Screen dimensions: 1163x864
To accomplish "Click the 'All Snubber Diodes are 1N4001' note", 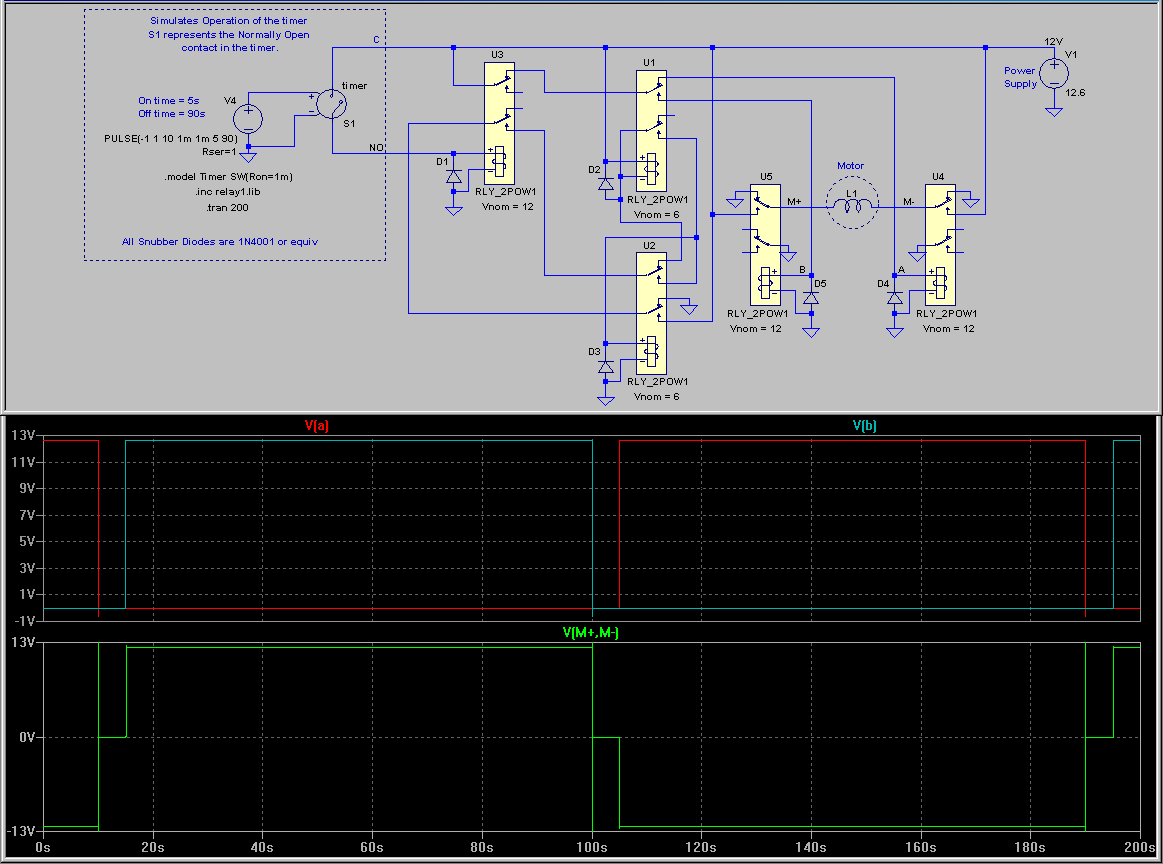I will click(220, 241).
